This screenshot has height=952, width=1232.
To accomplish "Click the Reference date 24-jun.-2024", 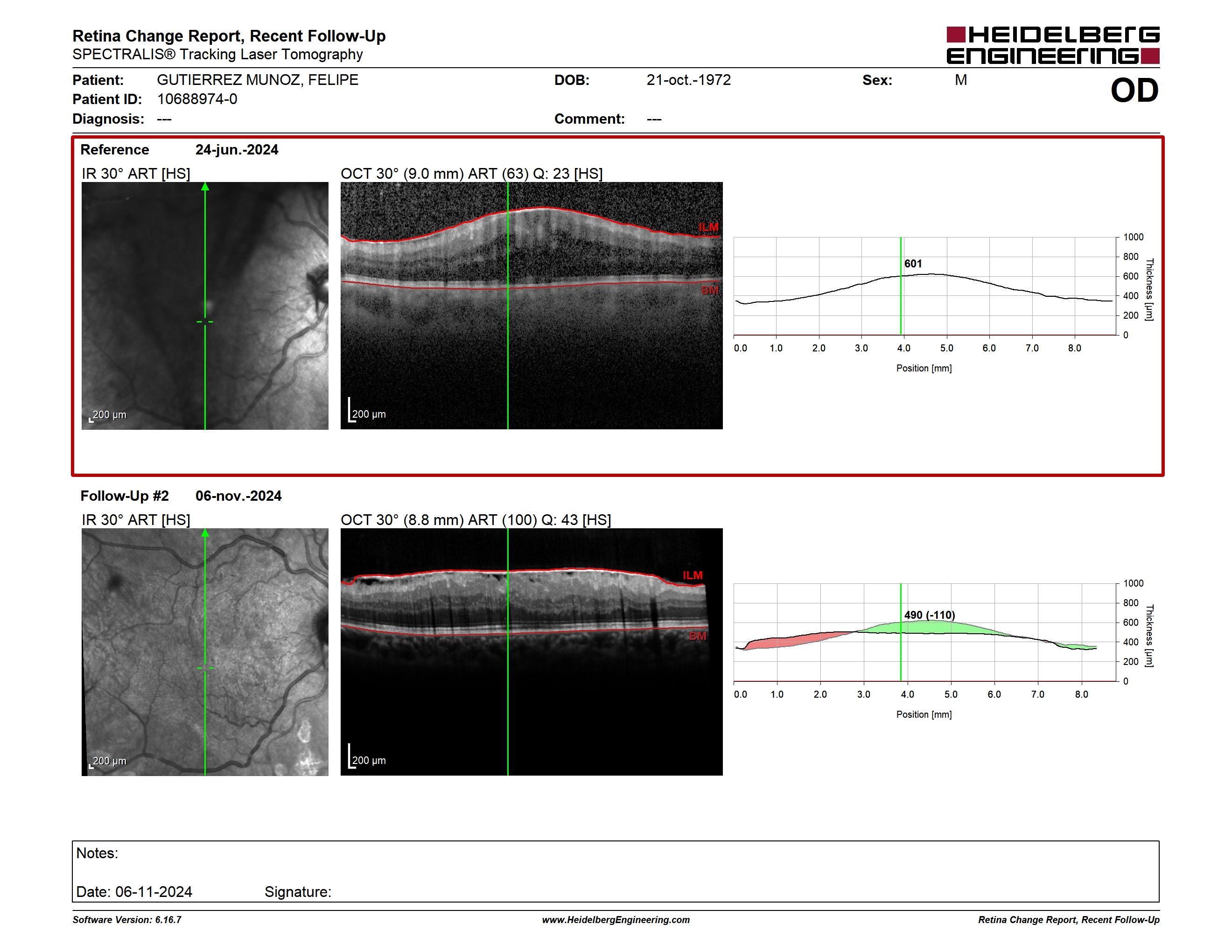I will pyautogui.click(x=236, y=149).
